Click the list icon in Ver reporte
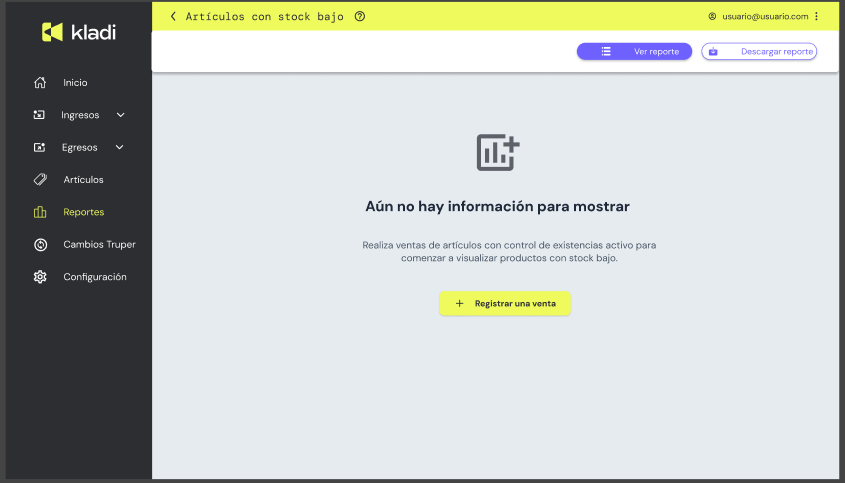 (x=606, y=51)
